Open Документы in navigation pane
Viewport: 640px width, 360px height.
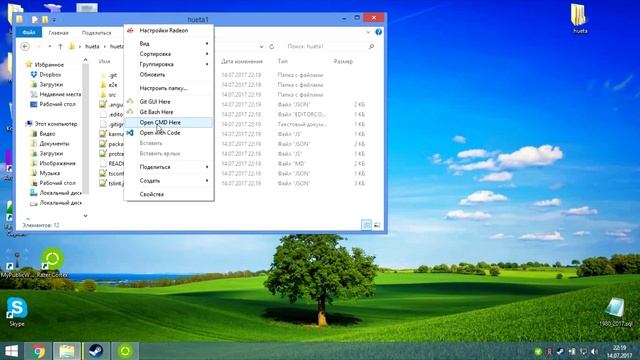click(50, 144)
